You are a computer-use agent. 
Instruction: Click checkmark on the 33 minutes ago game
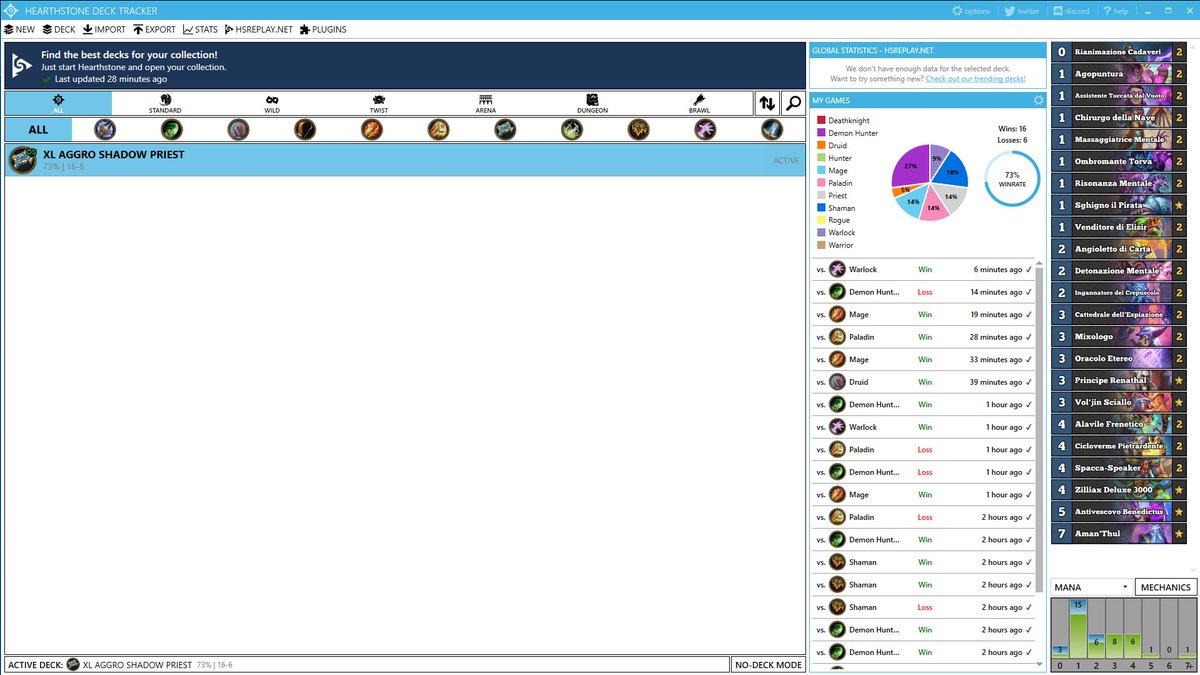1029,359
